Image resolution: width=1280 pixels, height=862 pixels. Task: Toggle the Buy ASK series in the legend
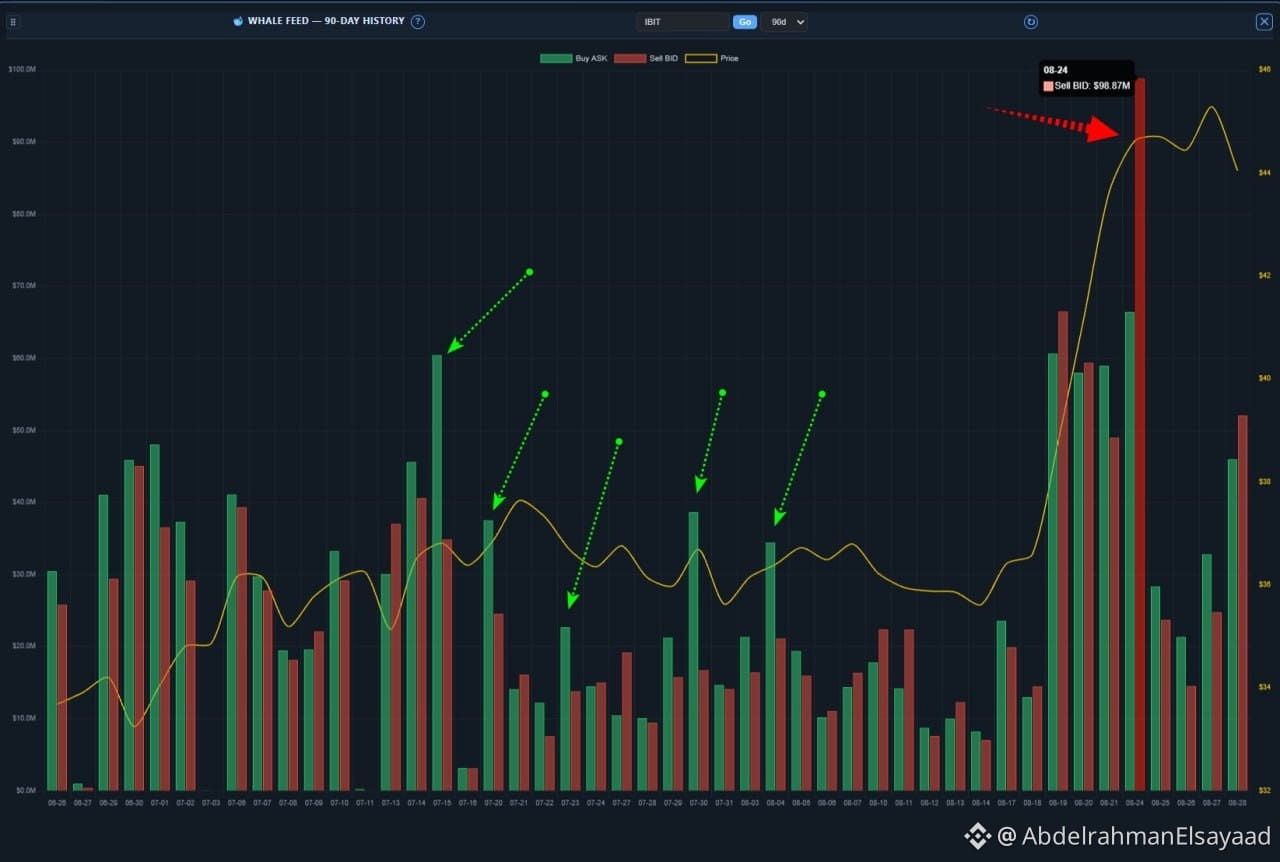click(x=574, y=59)
